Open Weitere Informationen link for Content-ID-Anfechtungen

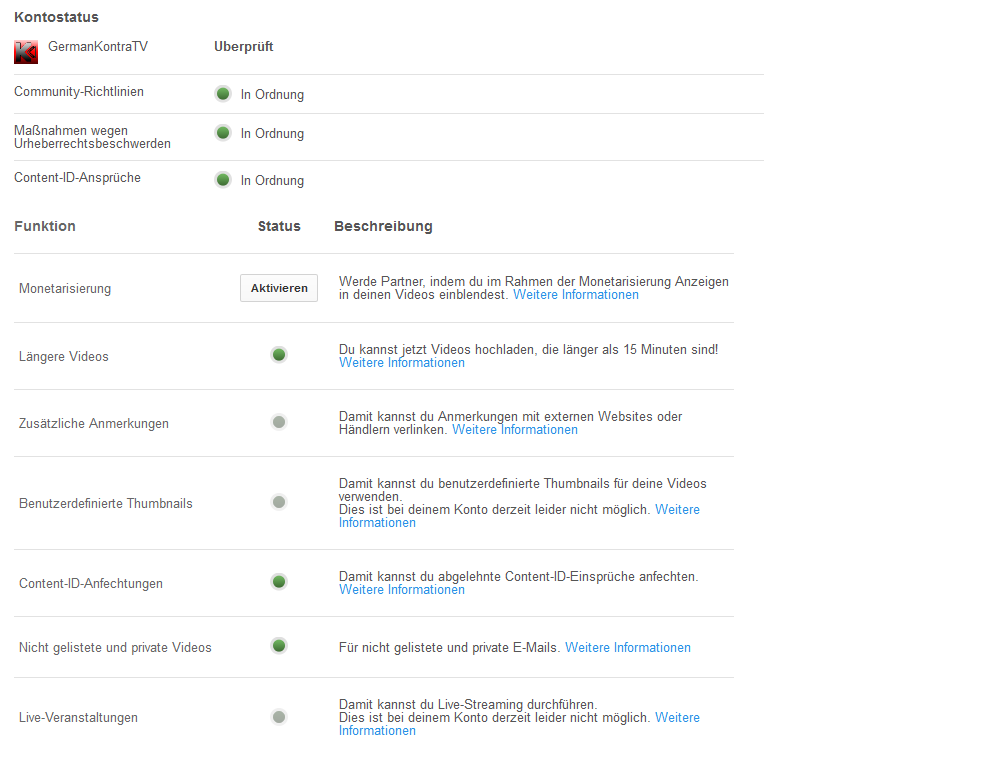(401, 590)
